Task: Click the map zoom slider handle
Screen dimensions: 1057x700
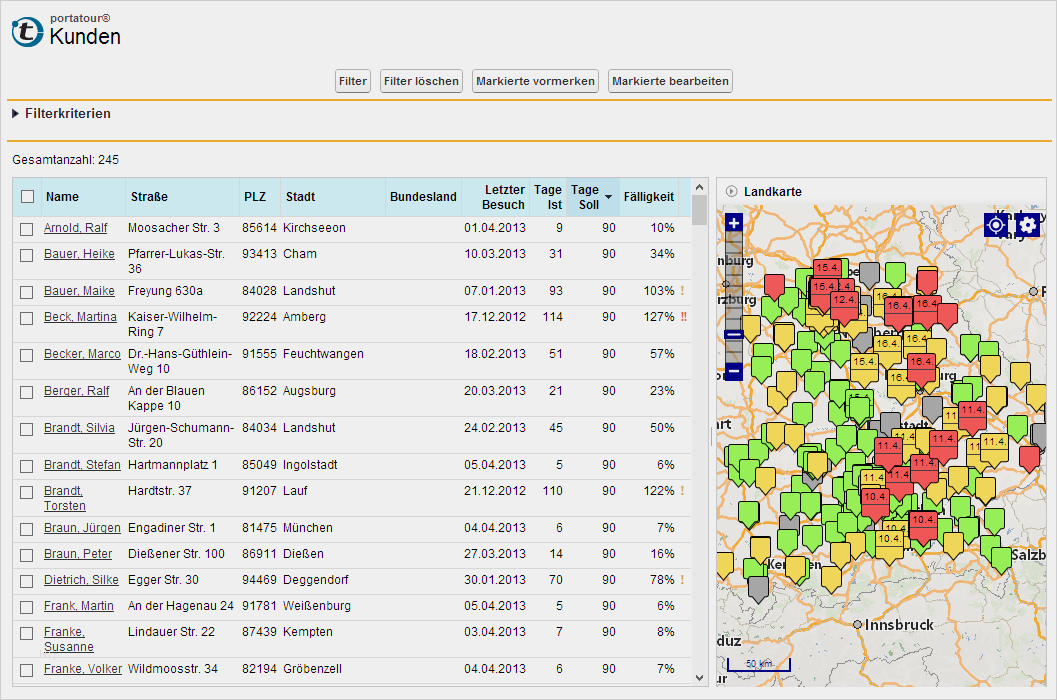Action: tap(733, 335)
